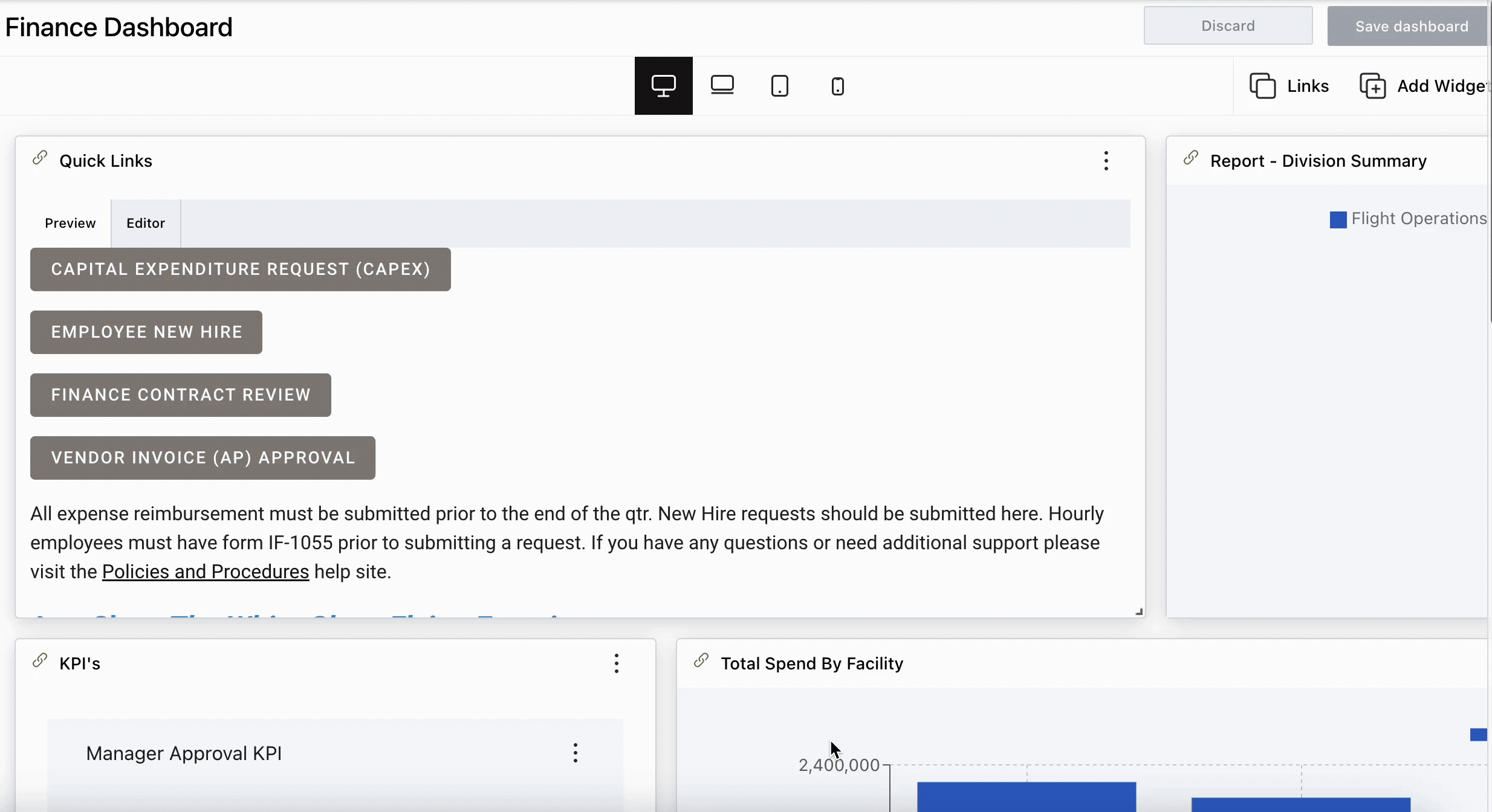Screen dimensions: 1492x812
Task: Click Total Spend By Facility link icon
Action: tap(701, 661)
